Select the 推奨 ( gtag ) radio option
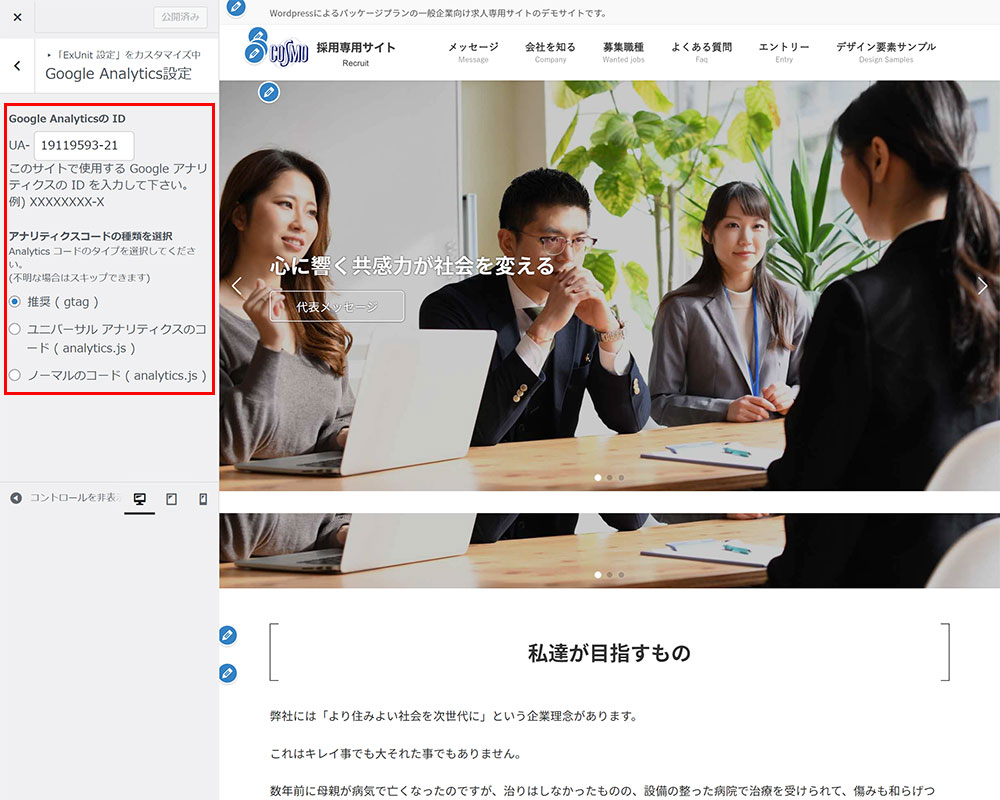Screen dimensions: 1000x800 pyautogui.click(x=15, y=301)
